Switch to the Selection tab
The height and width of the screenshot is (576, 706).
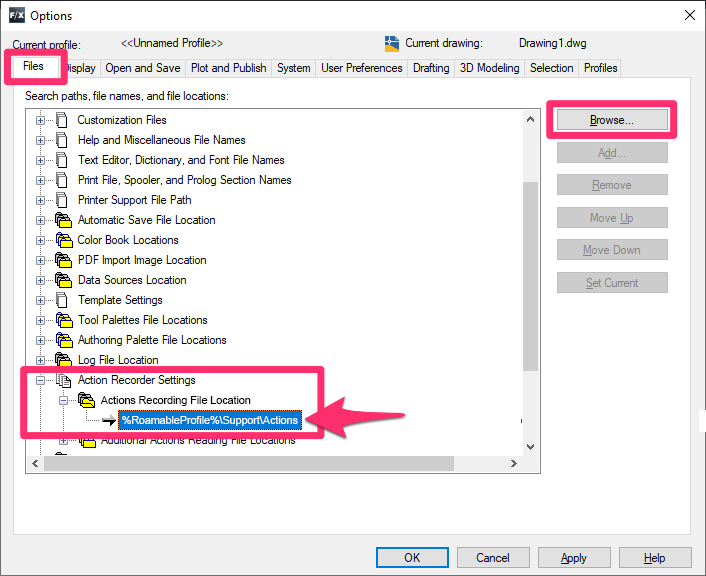[x=552, y=68]
